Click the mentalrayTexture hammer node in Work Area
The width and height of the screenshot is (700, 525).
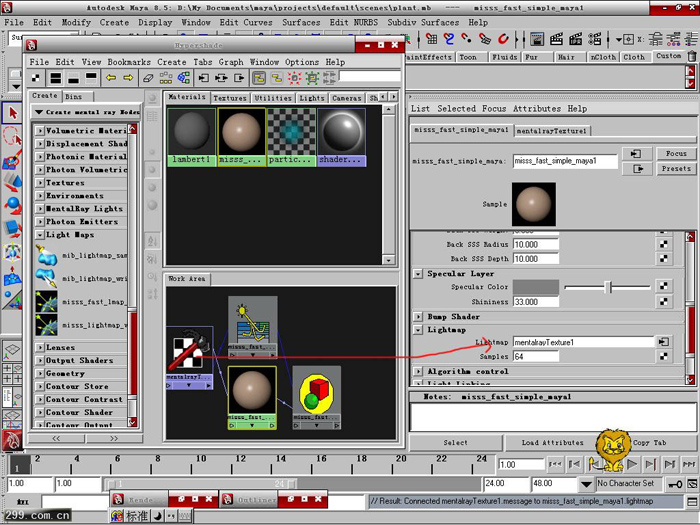[189, 357]
